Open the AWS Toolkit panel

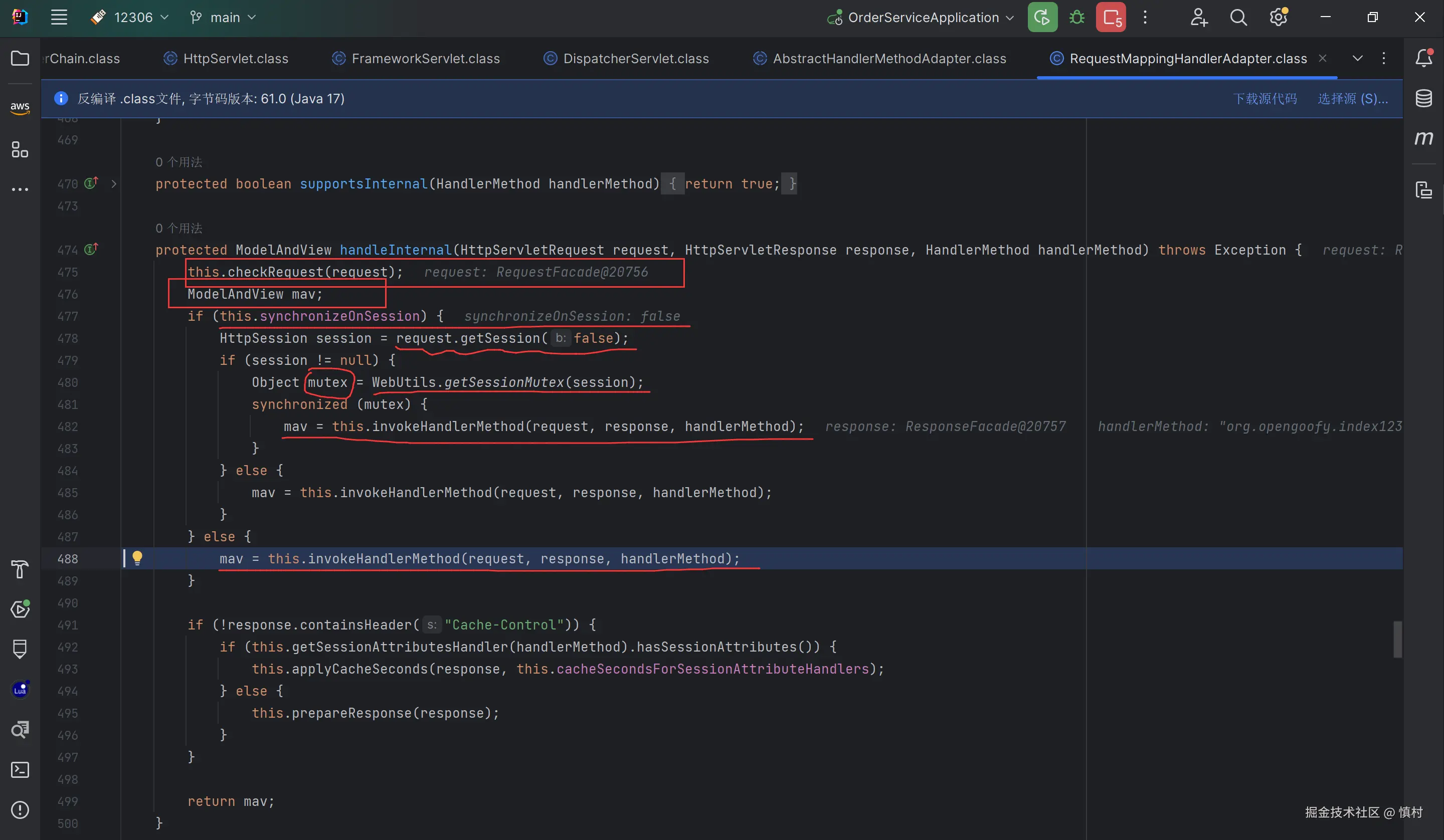coord(20,107)
